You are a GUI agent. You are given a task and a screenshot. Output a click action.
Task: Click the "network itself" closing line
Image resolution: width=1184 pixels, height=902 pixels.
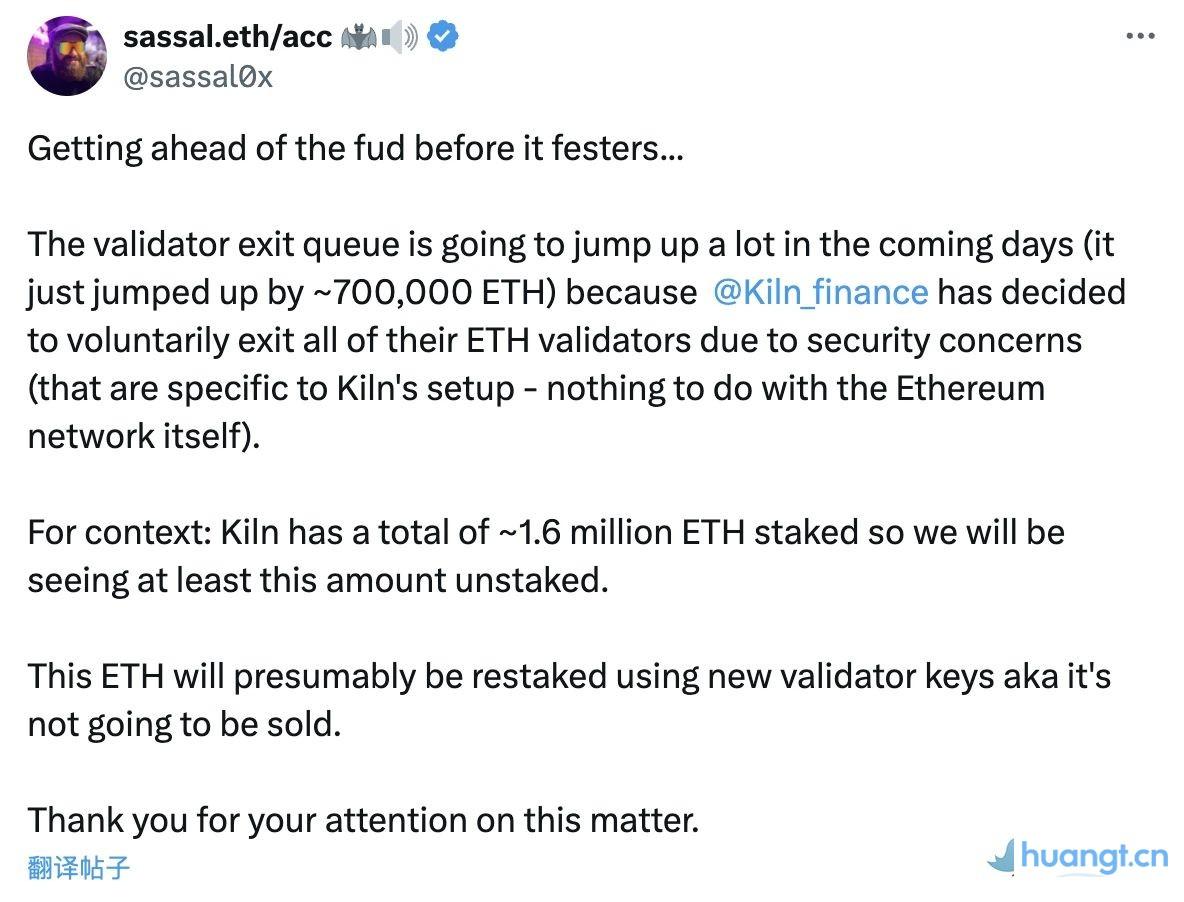coord(143,436)
